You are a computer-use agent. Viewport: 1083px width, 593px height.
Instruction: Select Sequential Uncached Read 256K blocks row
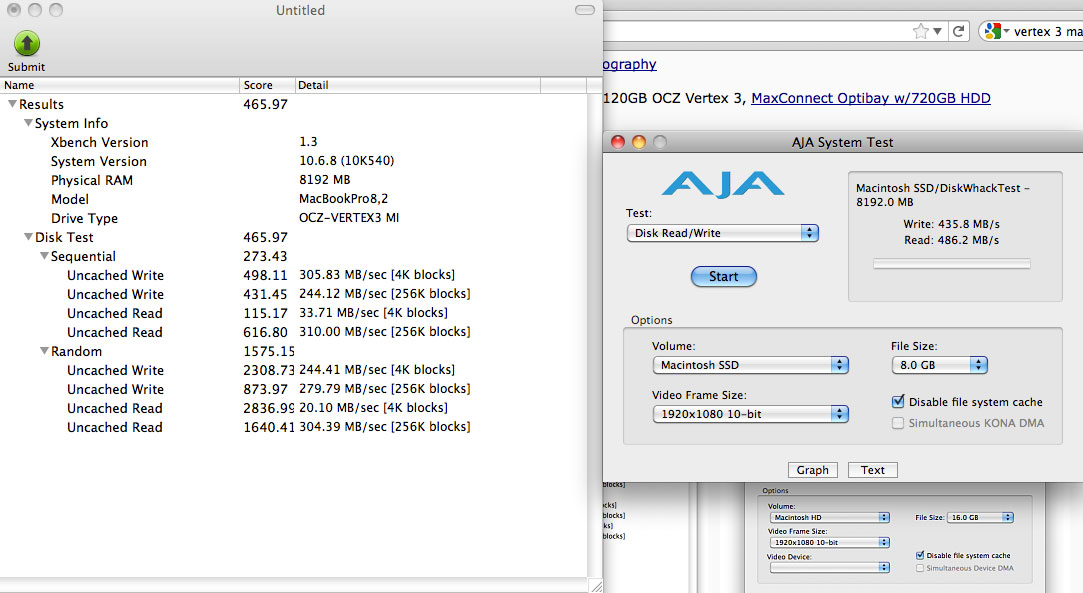[x=294, y=332]
